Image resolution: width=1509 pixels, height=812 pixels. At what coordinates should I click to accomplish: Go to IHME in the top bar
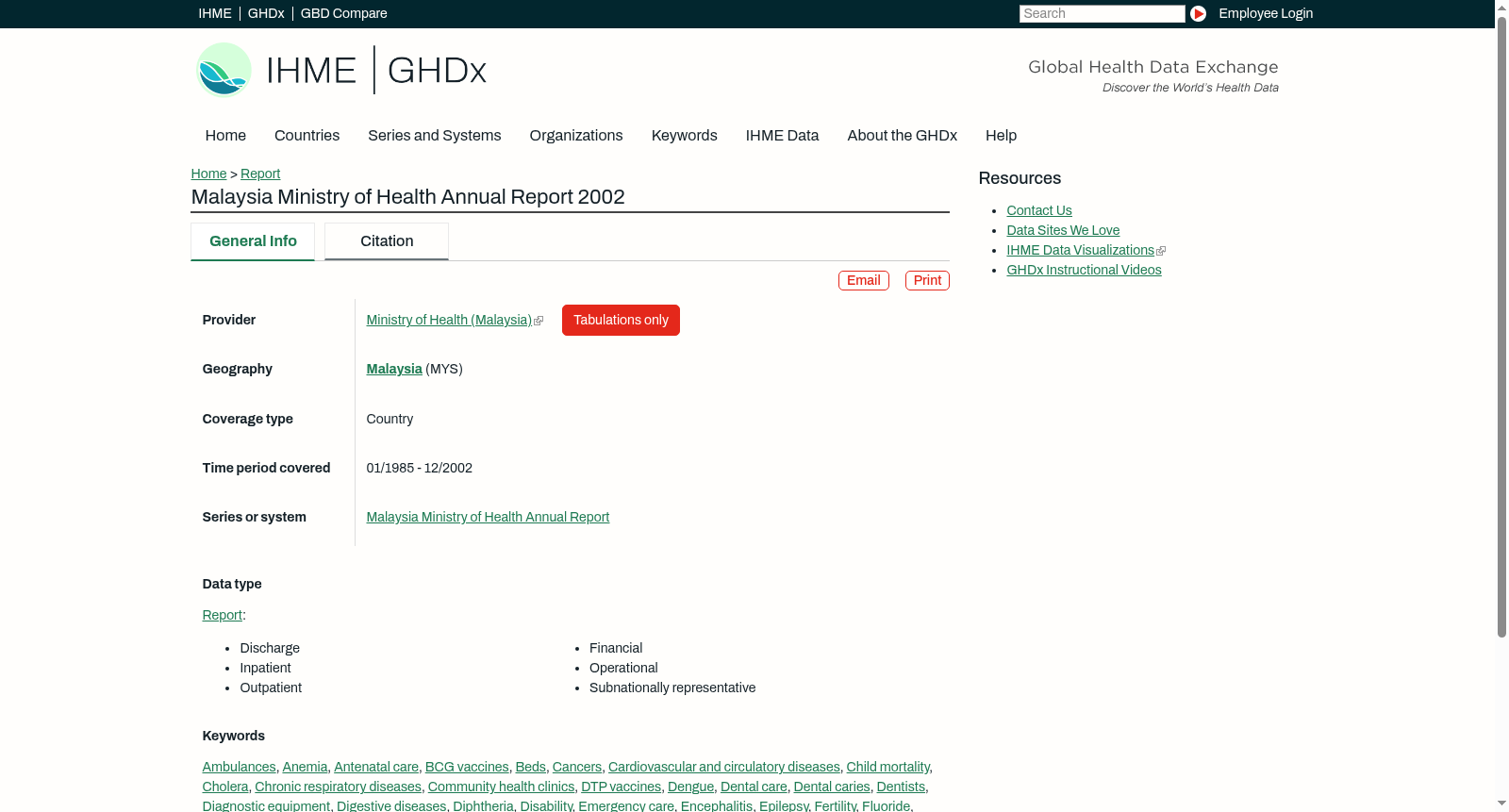[x=215, y=13]
